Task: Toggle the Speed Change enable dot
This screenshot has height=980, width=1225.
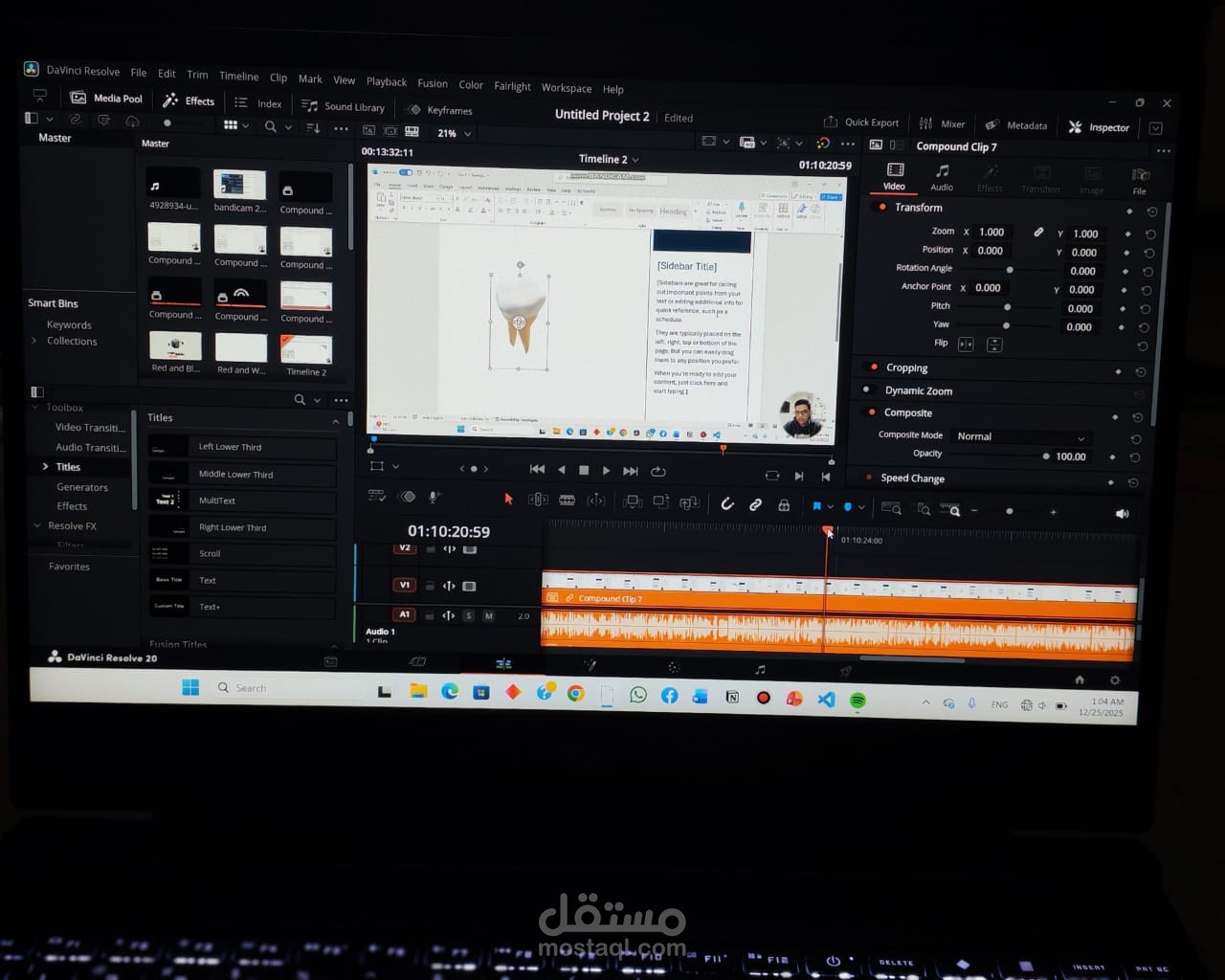Action: pos(868,477)
